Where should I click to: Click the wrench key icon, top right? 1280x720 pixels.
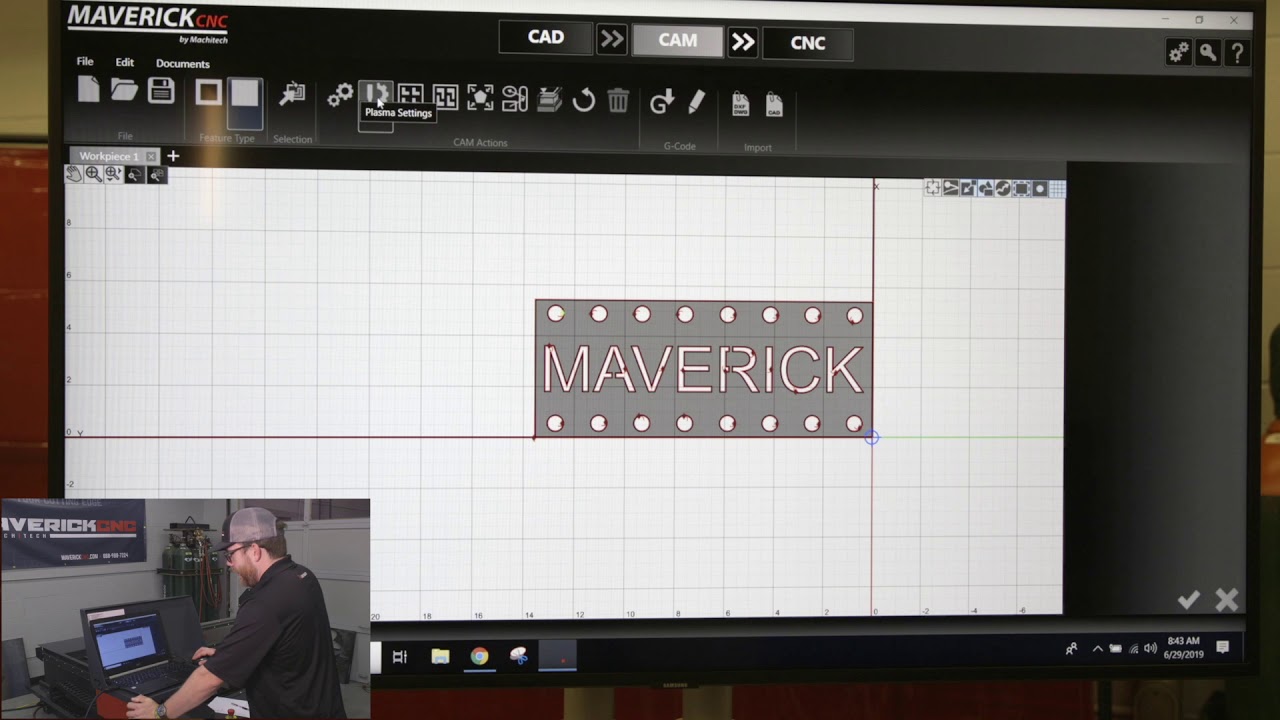click(1208, 52)
